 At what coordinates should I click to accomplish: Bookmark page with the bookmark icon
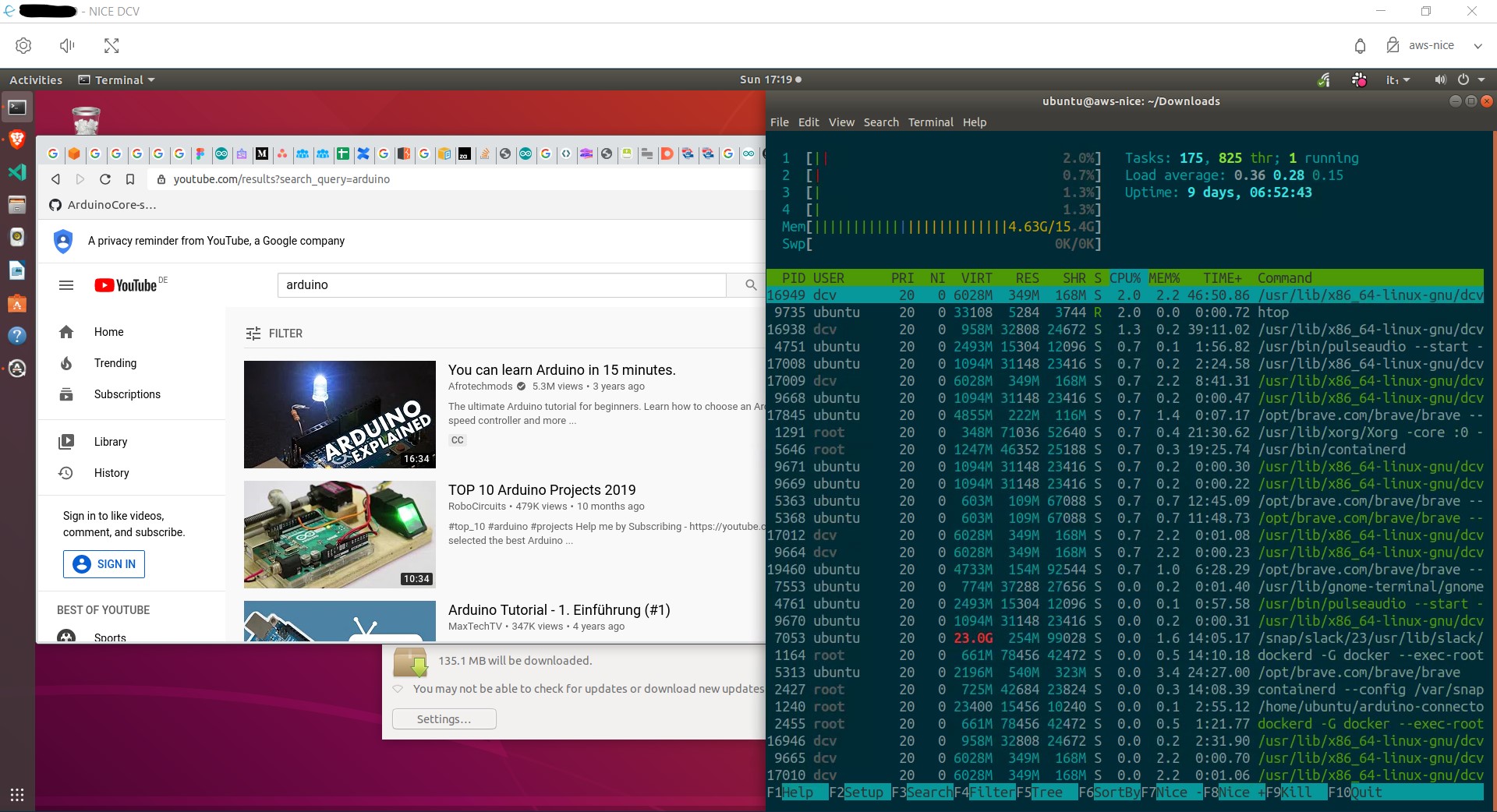coord(130,179)
